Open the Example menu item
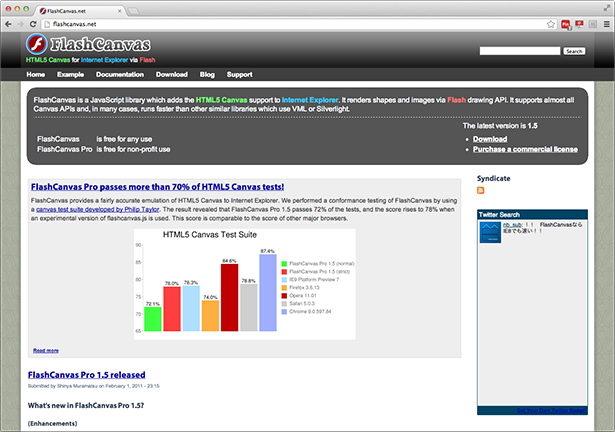 click(x=71, y=75)
